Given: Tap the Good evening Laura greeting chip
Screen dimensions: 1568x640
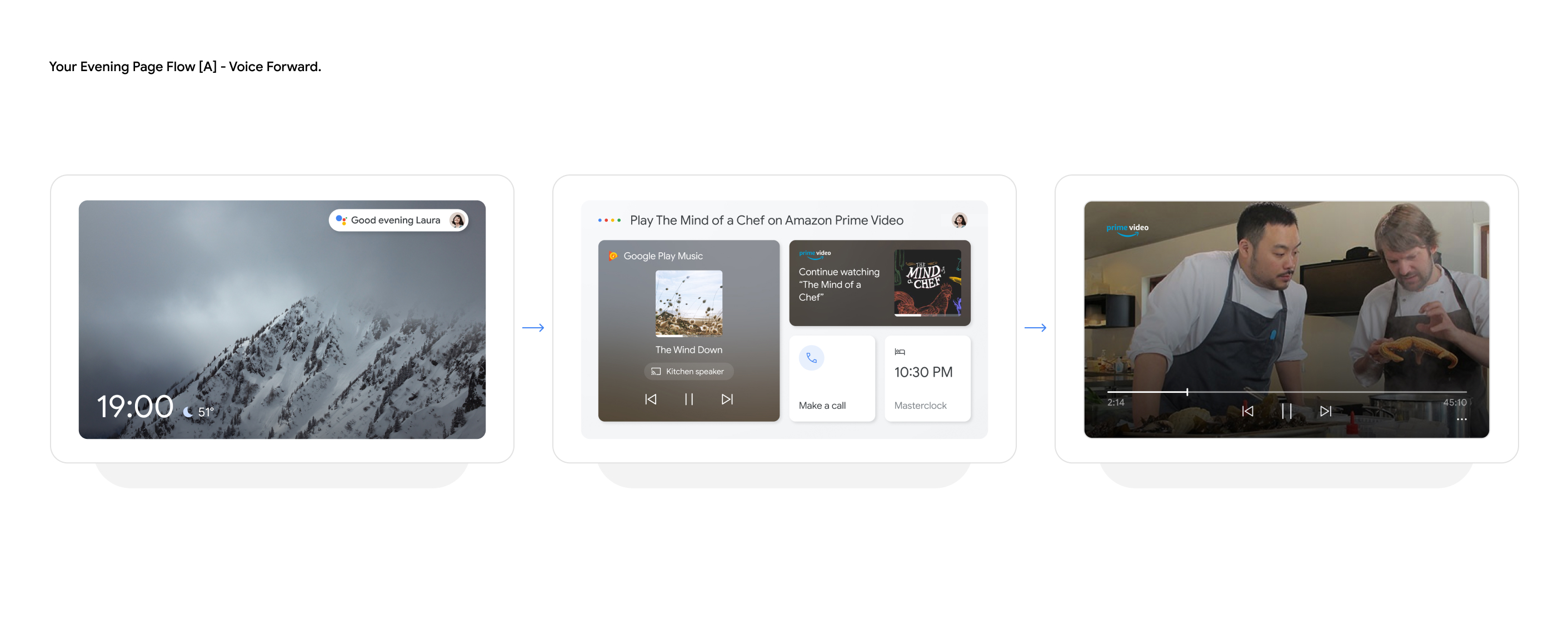Looking at the screenshot, I should pyautogui.click(x=395, y=220).
